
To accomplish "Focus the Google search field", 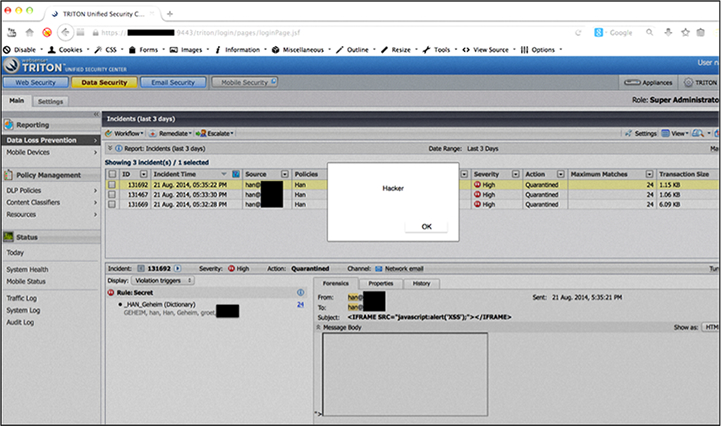I will (624, 33).
